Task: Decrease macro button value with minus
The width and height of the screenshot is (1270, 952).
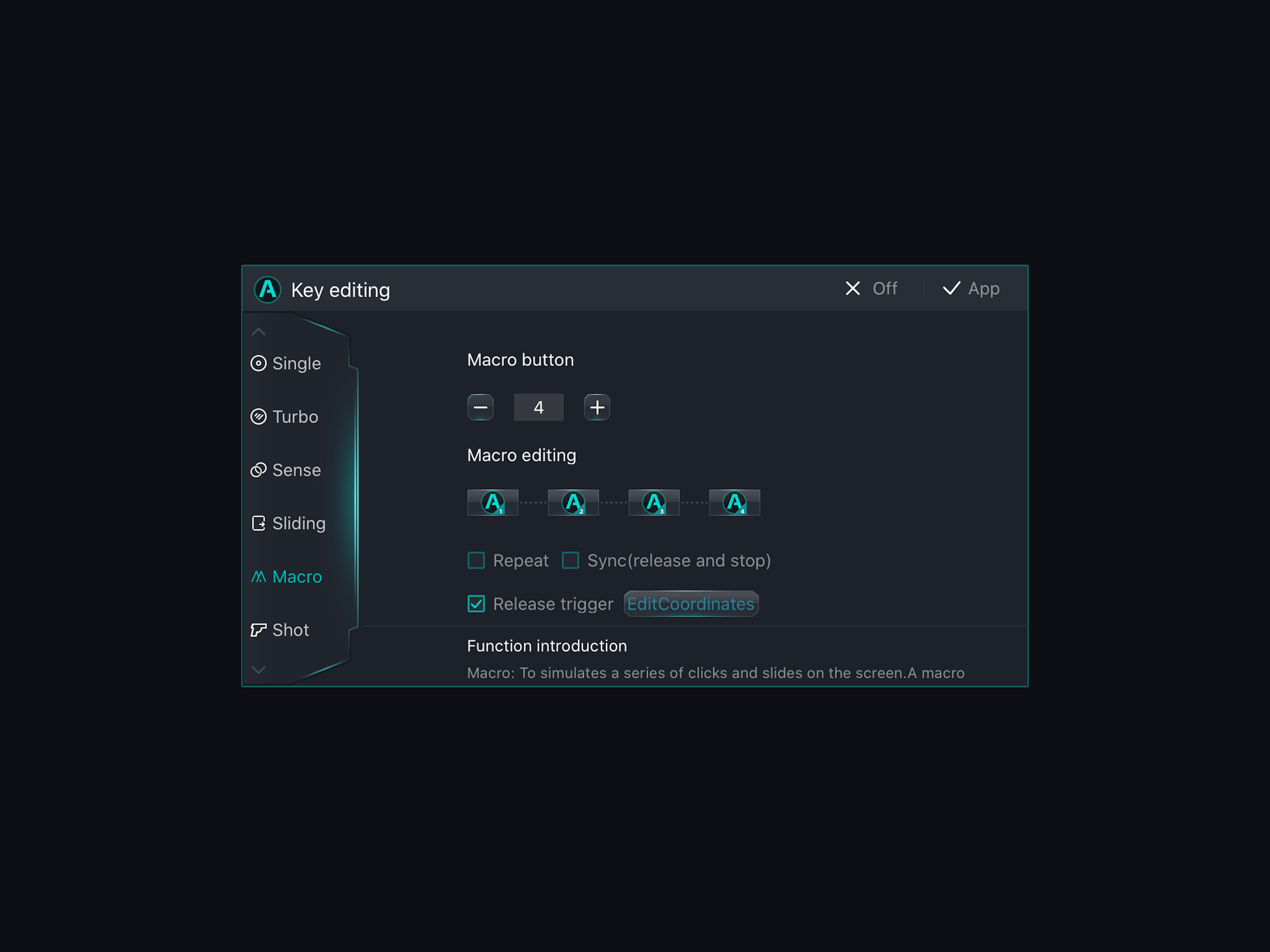Action: pos(481,407)
